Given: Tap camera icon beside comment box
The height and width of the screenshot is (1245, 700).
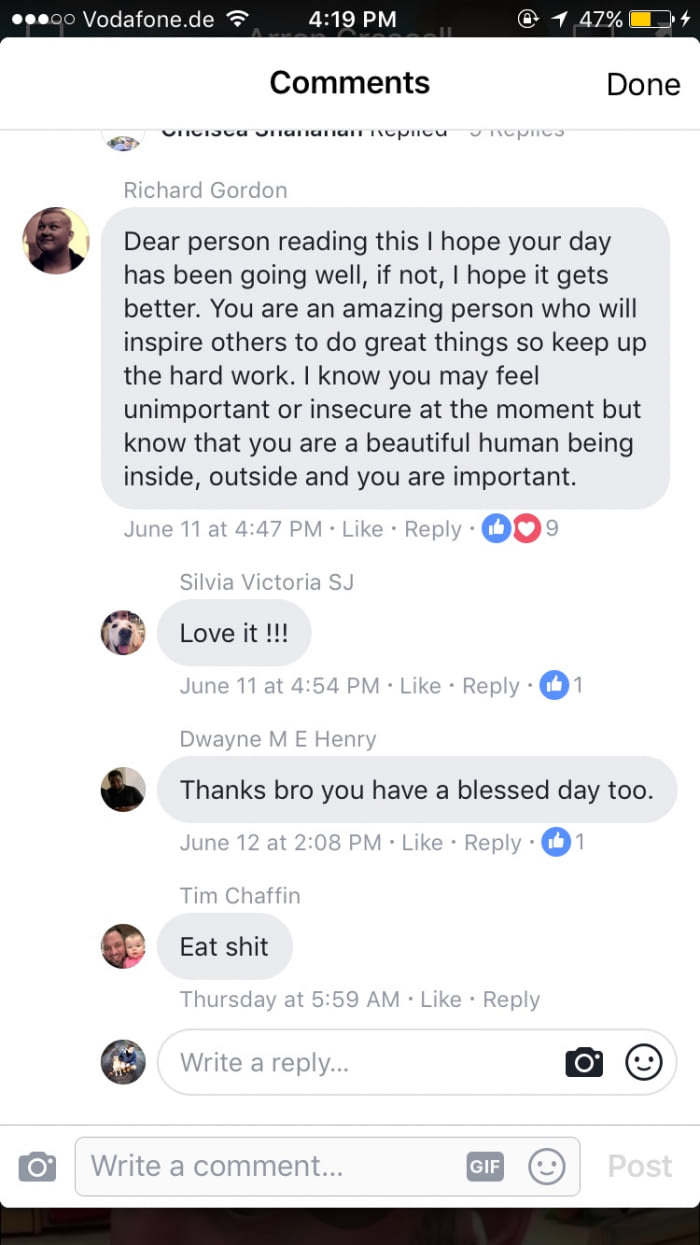Looking at the screenshot, I should [37, 1166].
